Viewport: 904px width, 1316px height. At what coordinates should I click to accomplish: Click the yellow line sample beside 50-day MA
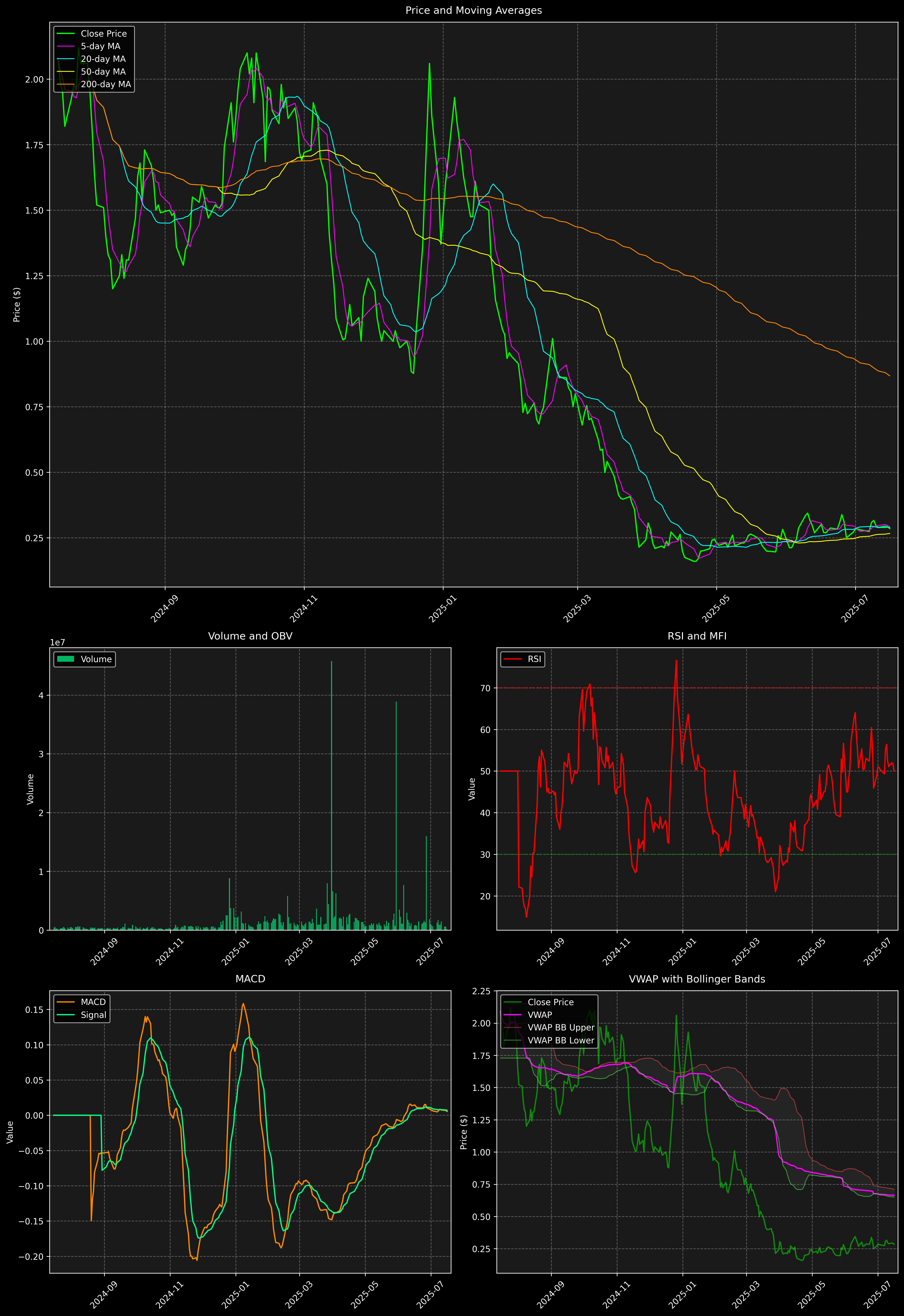pyautogui.click(x=66, y=72)
